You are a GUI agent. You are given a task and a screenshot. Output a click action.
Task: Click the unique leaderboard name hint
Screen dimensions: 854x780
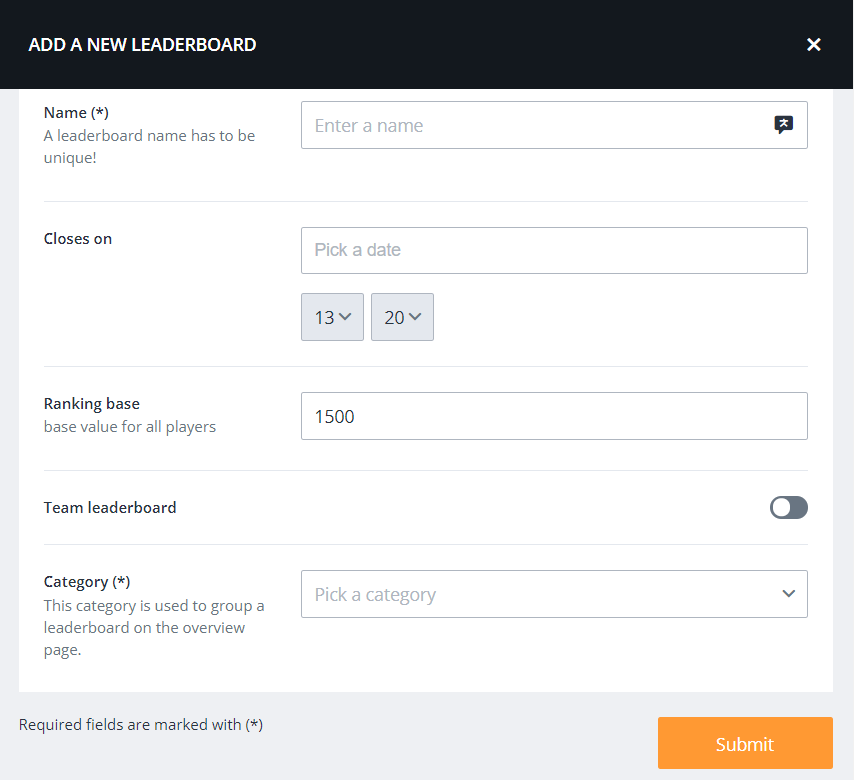click(x=149, y=146)
